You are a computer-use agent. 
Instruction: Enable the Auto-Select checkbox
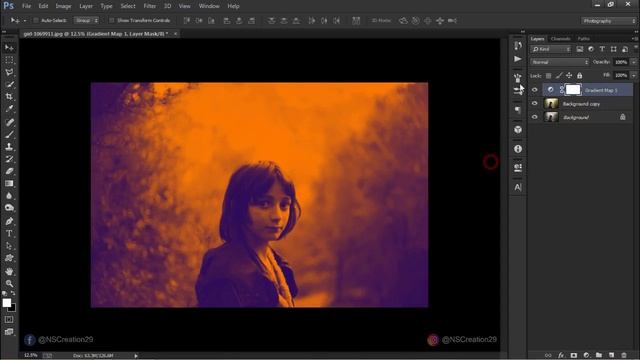pyautogui.click(x=36, y=20)
